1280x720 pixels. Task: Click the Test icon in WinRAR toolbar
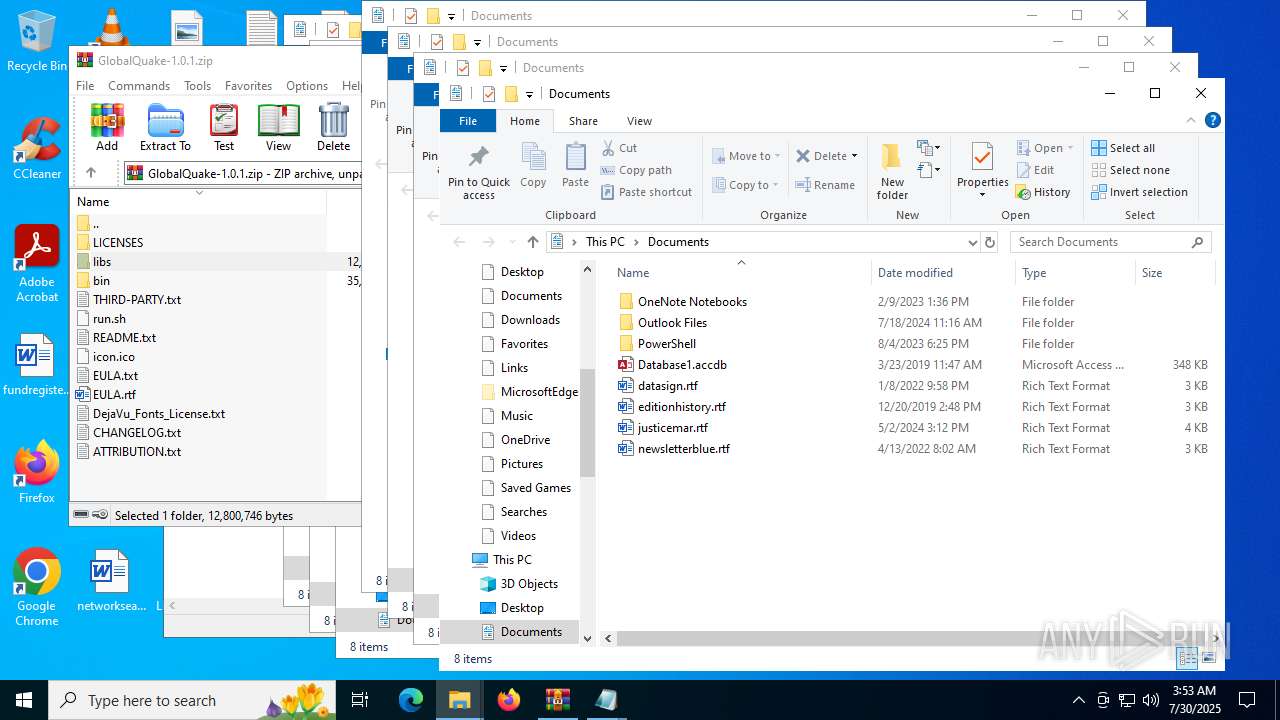click(224, 127)
